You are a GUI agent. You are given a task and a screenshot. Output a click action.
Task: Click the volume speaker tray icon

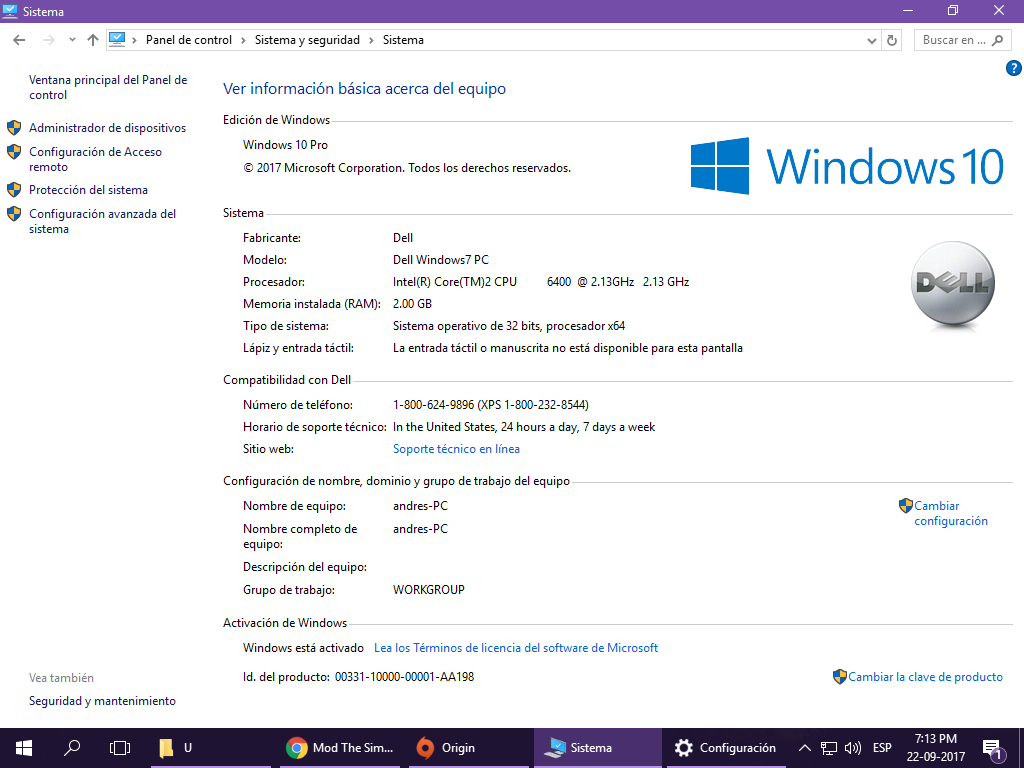(853, 747)
